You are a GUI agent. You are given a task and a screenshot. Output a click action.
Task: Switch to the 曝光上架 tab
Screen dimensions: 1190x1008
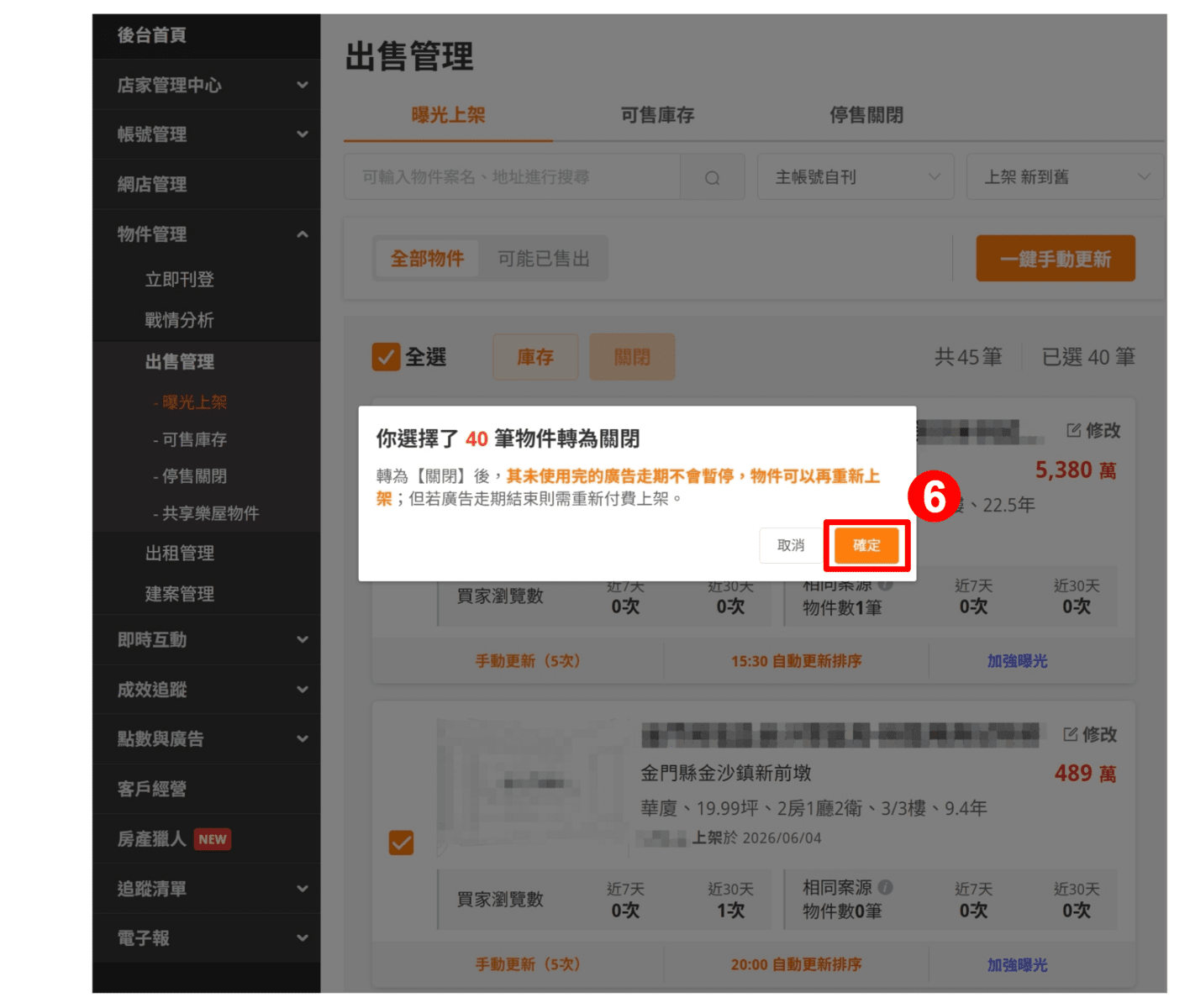pos(448,115)
